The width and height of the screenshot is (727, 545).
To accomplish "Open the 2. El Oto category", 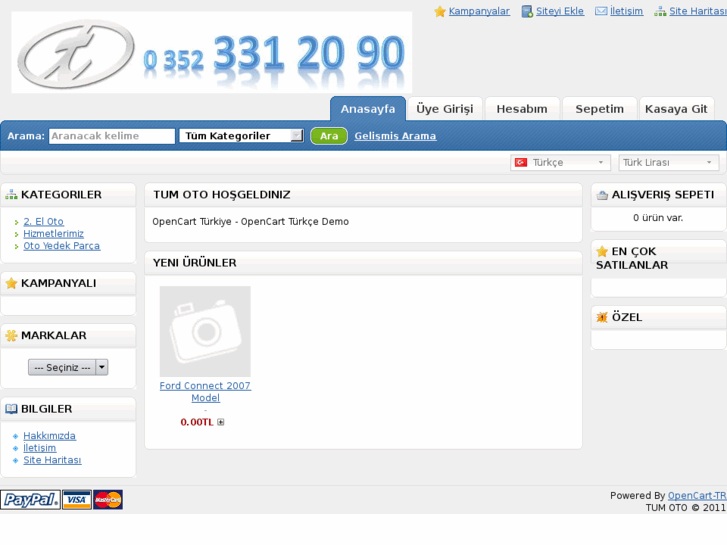I will coord(44,222).
